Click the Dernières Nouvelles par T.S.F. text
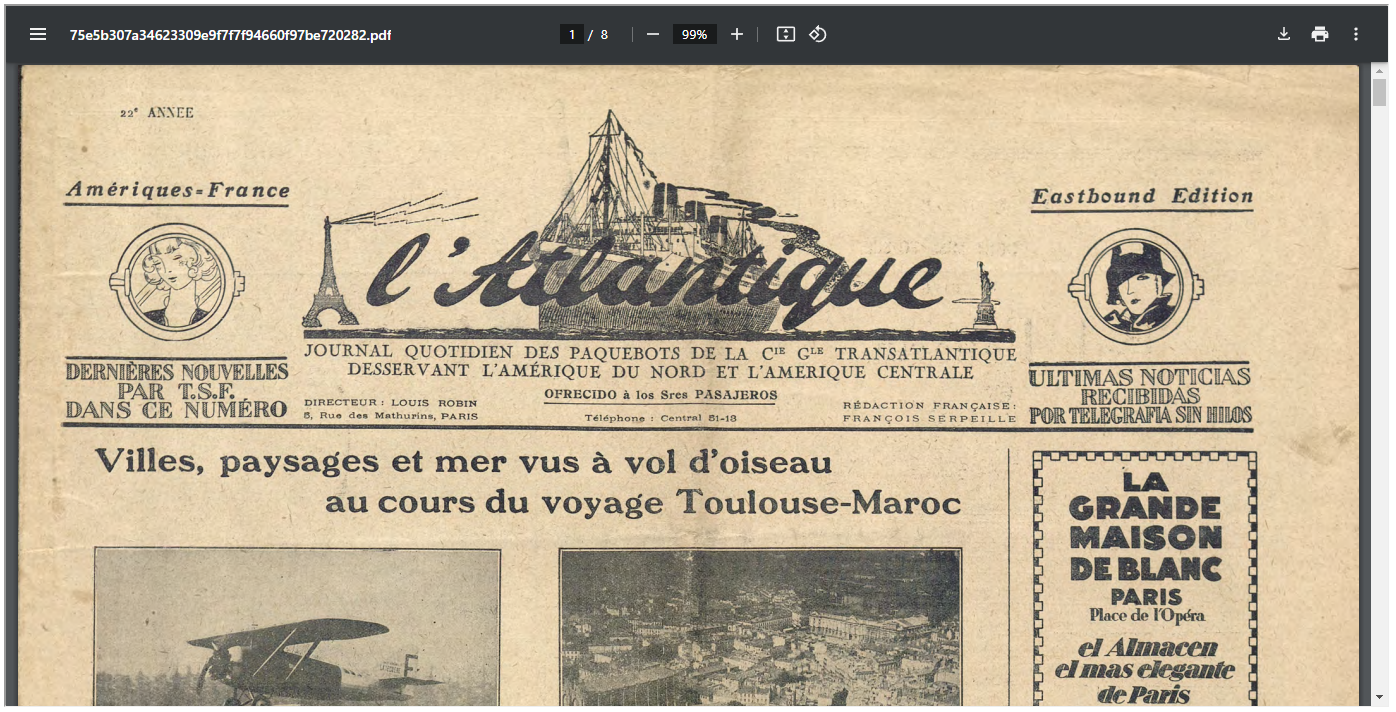This screenshot has height=712, width=1396. pos(177,391)
